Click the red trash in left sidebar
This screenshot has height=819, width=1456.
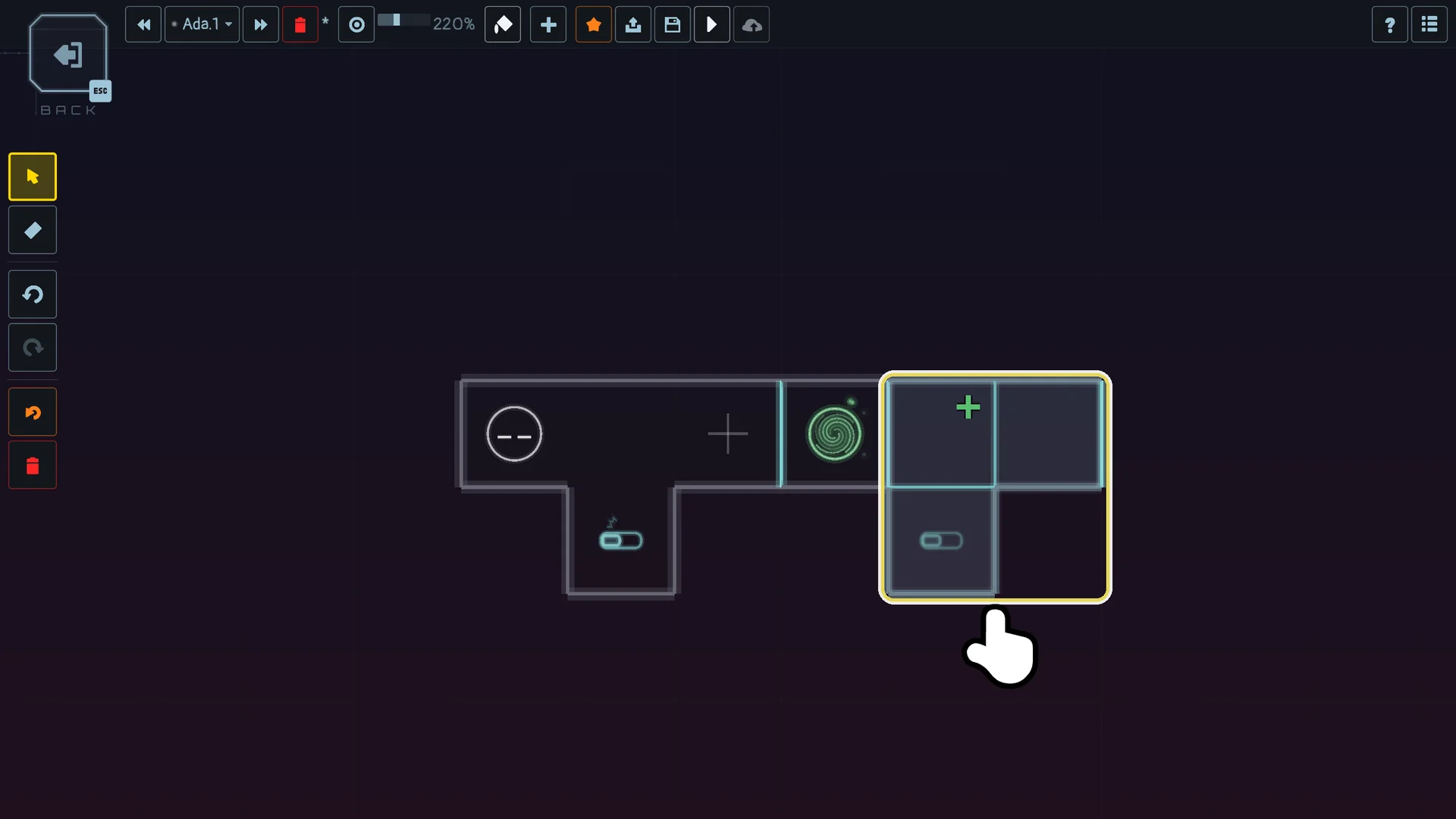pos(33,466)
